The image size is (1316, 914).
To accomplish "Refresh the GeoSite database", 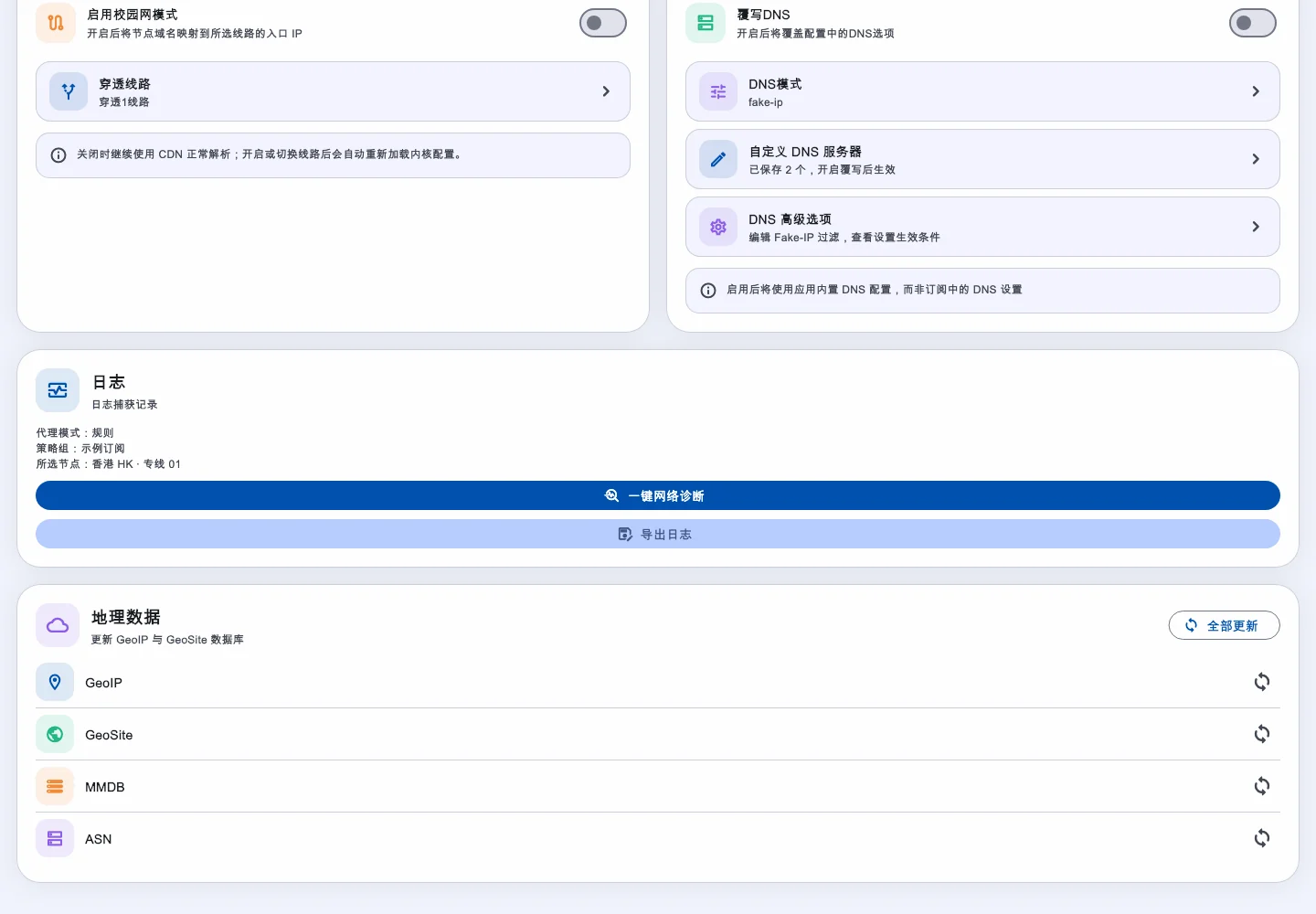I will 1262,734.
